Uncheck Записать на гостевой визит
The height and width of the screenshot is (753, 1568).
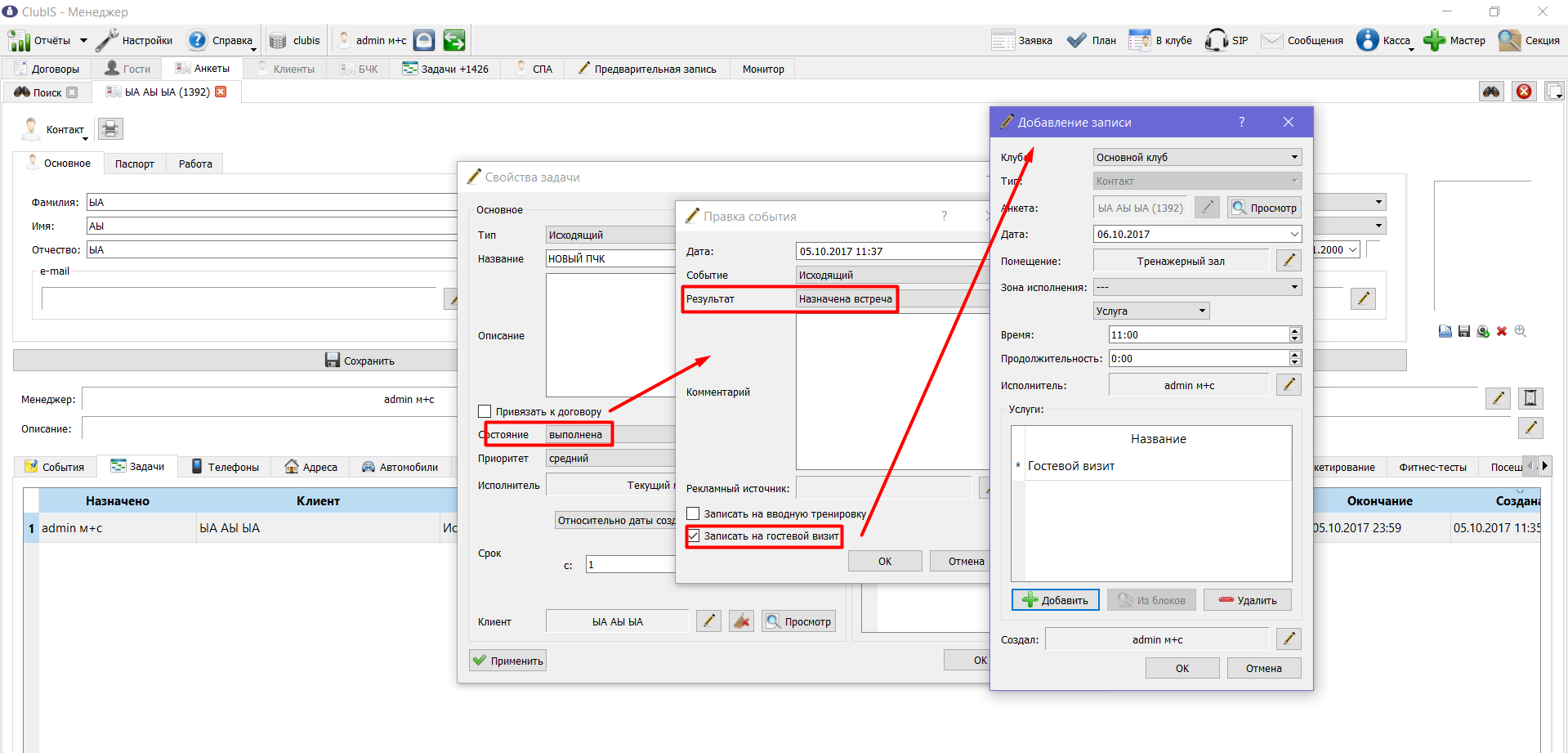(x=693, y=536)
